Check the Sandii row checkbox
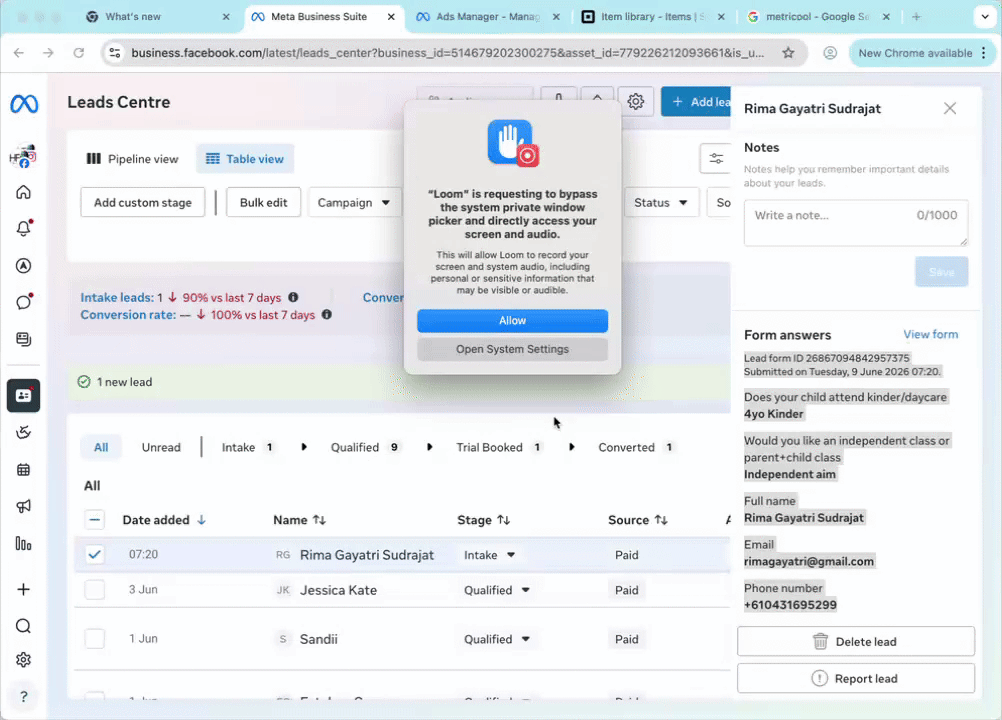The image size is (1002, 720). (95, 638)
